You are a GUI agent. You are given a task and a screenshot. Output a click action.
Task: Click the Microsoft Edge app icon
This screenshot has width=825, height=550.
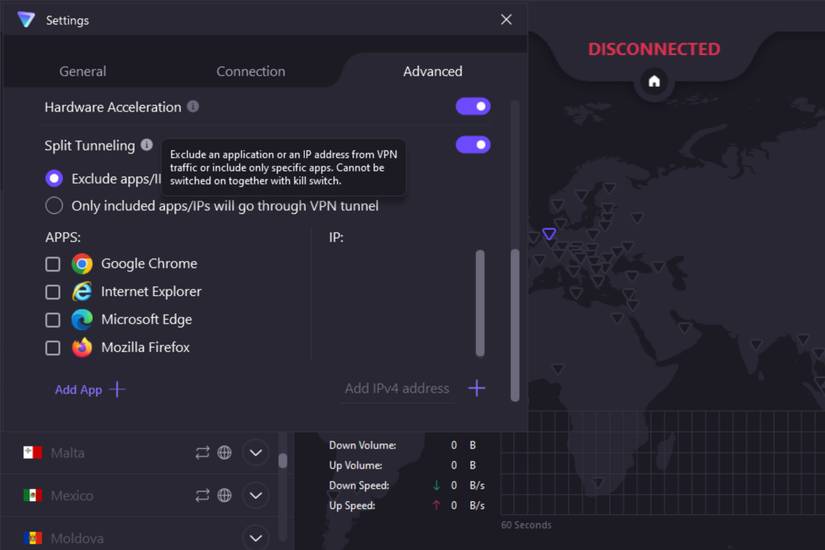coord(82,319)
